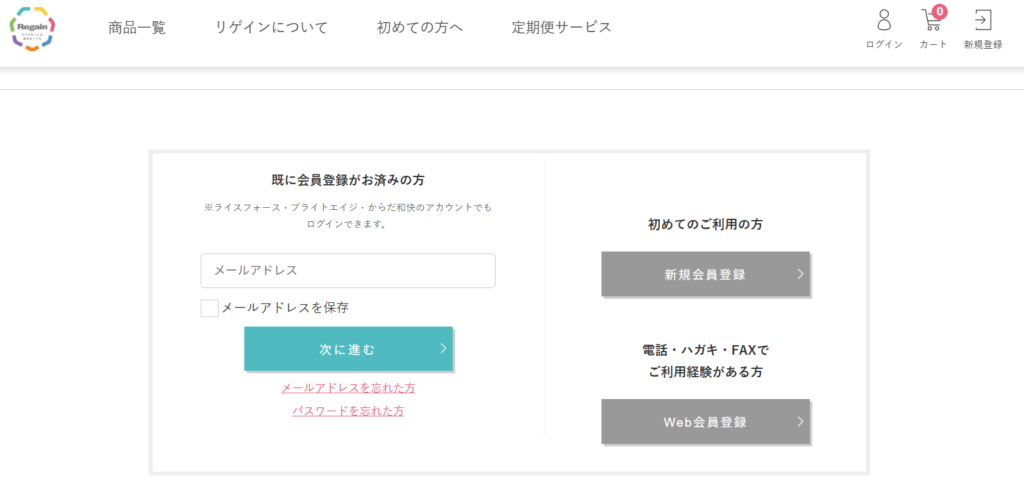Open the リゲインについて menu item
Image resolution: width=1024 pixels, height=494 pixels.
coord(272,27)
